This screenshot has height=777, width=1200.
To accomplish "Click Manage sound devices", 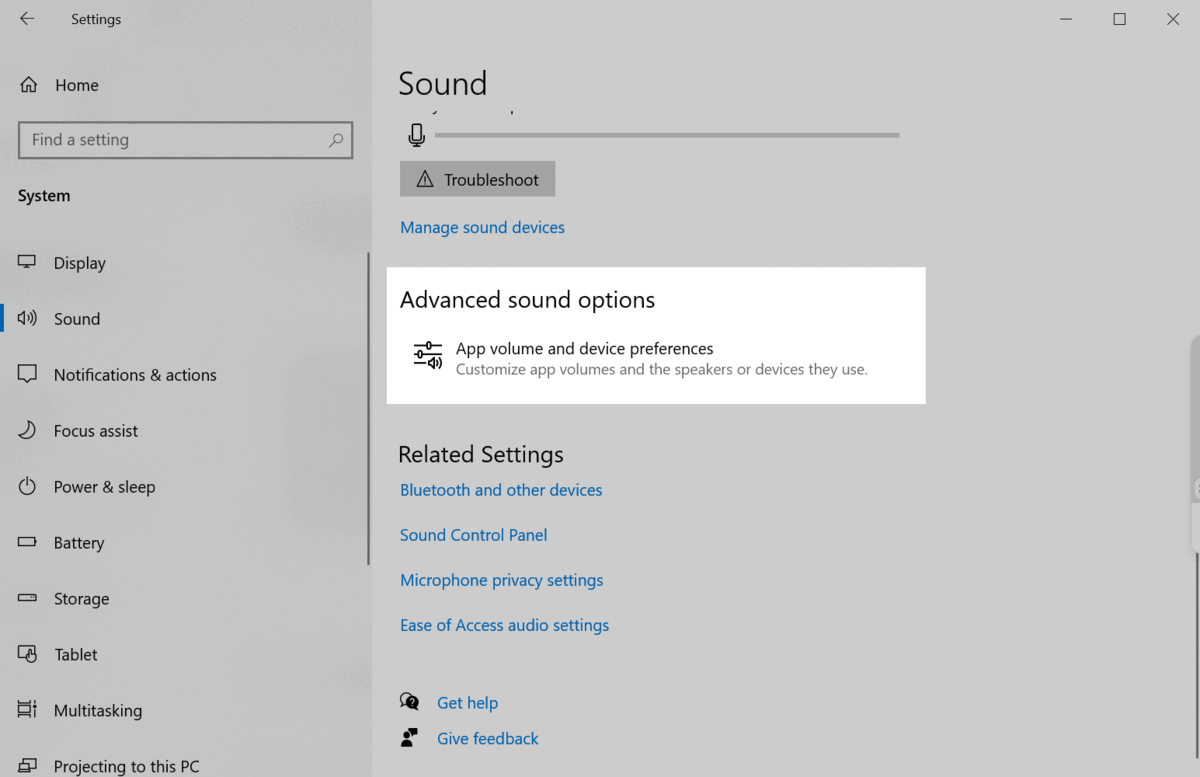I will (482, 227).
